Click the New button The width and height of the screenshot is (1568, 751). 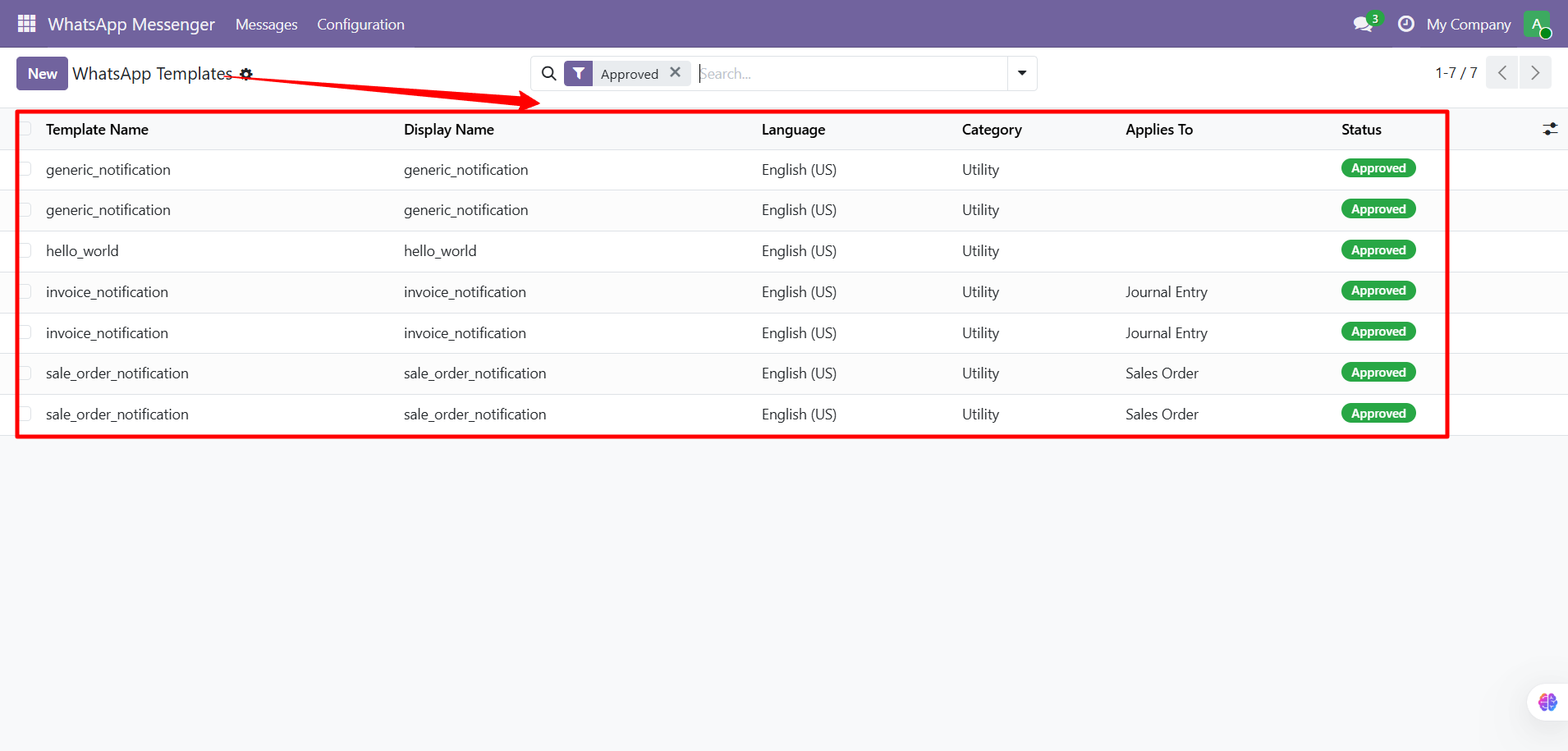42,74
